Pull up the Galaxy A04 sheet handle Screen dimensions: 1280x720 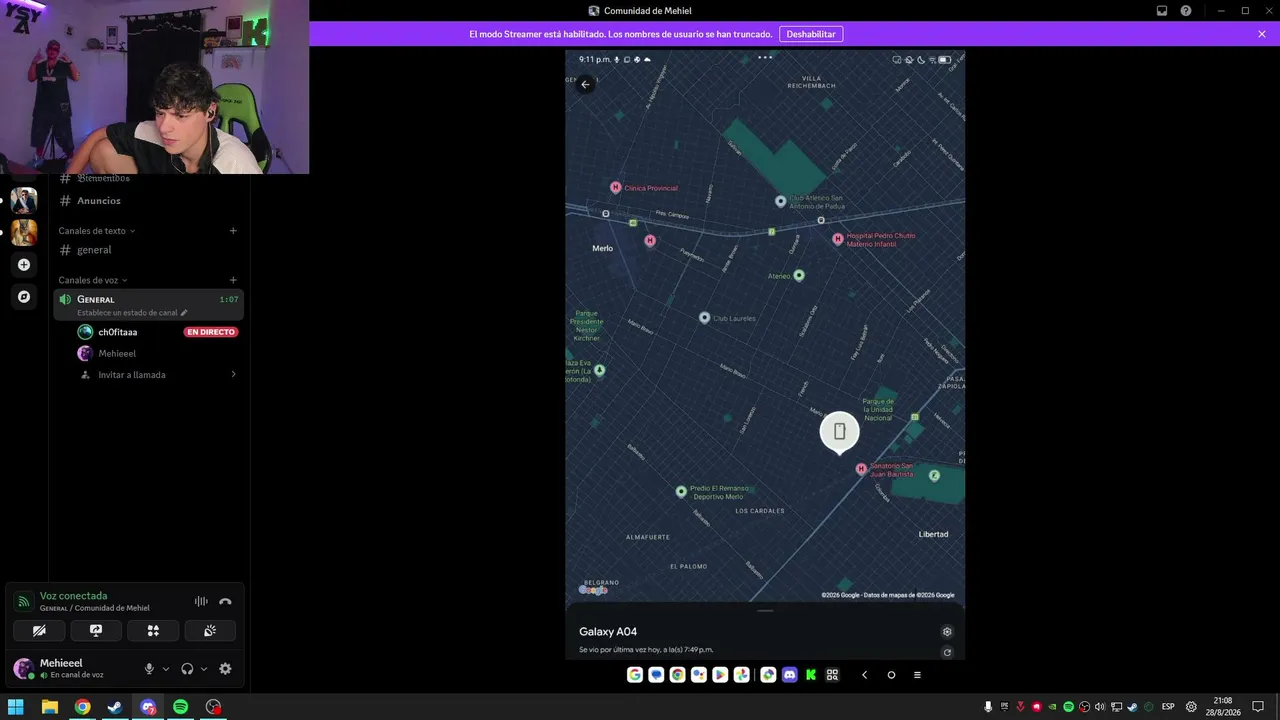tap(765, 611)
